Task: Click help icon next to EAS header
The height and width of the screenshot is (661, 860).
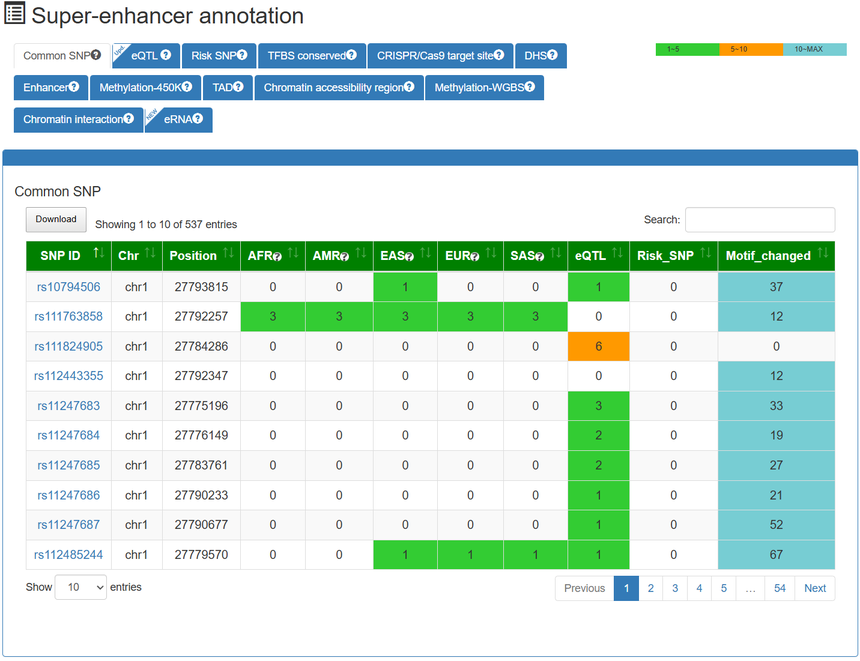Action: pos(409,257)
